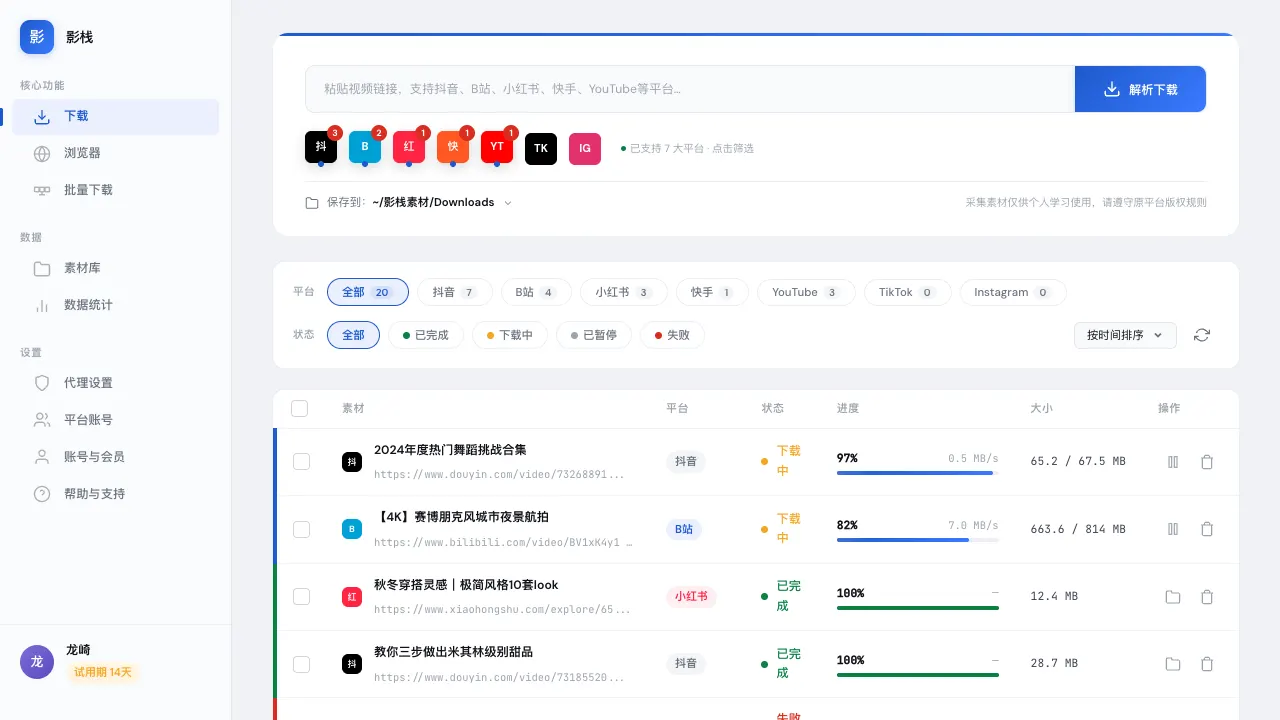This screenshot has height=720, width=1280.
Task: Click the 解析下载 button
Action: click(x=1140, y=89)
